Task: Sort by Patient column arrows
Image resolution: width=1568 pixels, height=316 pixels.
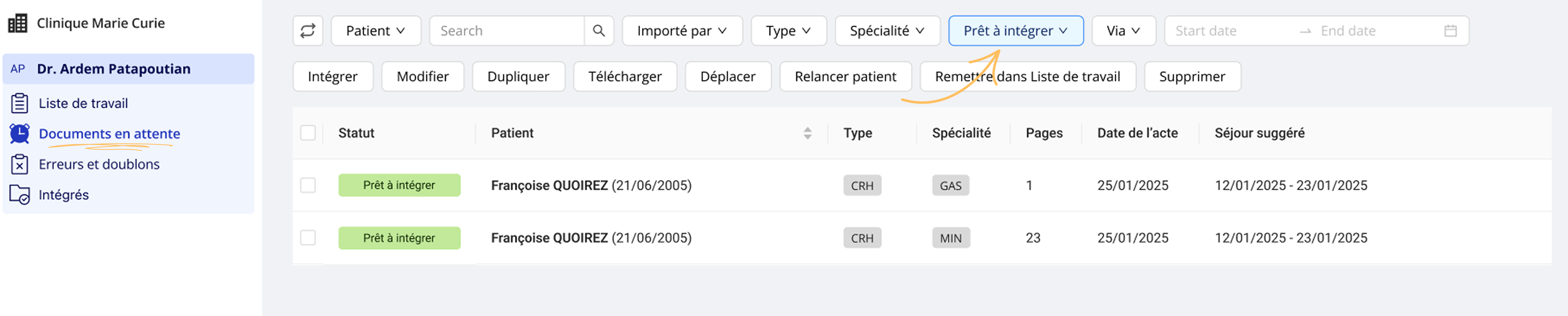Action: pyautogui.click(x=807, y=133)
